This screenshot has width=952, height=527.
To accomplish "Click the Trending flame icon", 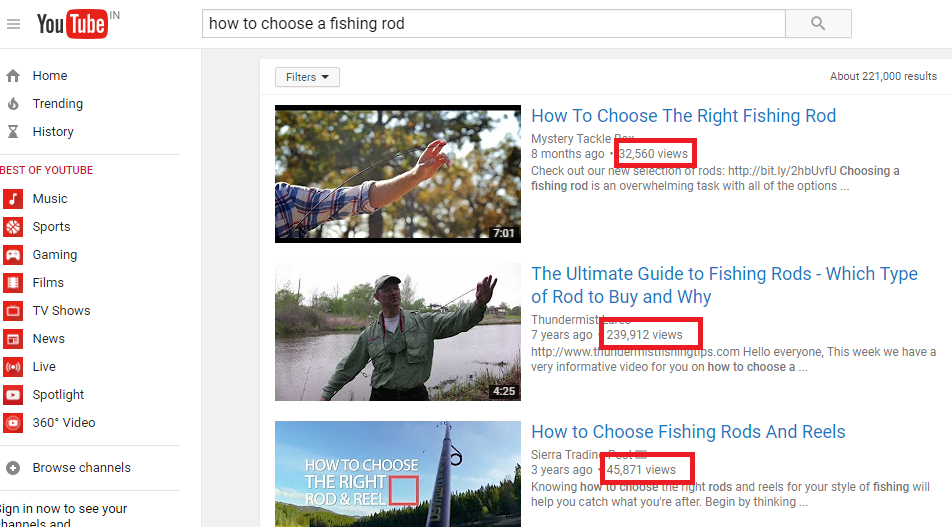I will pos(13,104).
